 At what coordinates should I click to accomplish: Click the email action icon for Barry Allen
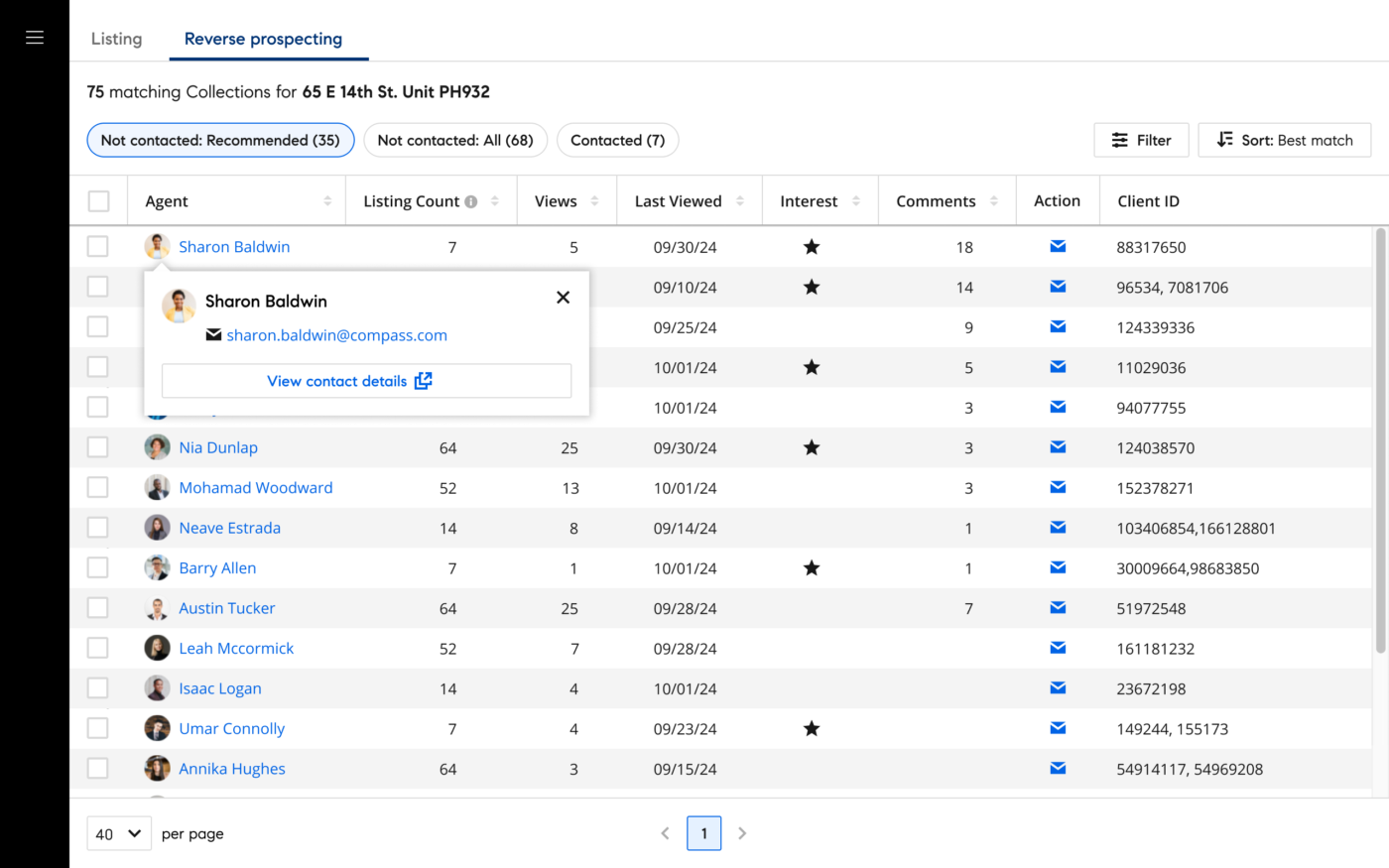tap(1058, 567)
